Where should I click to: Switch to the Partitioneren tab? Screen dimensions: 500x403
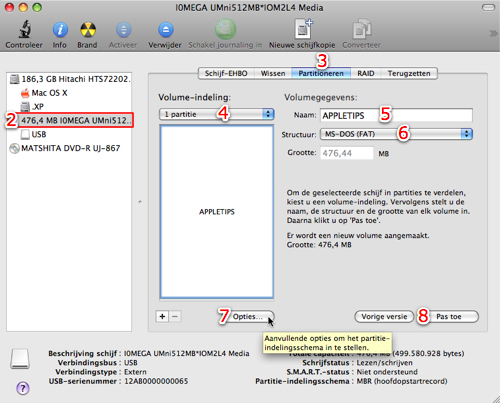[x=321, y=73]
